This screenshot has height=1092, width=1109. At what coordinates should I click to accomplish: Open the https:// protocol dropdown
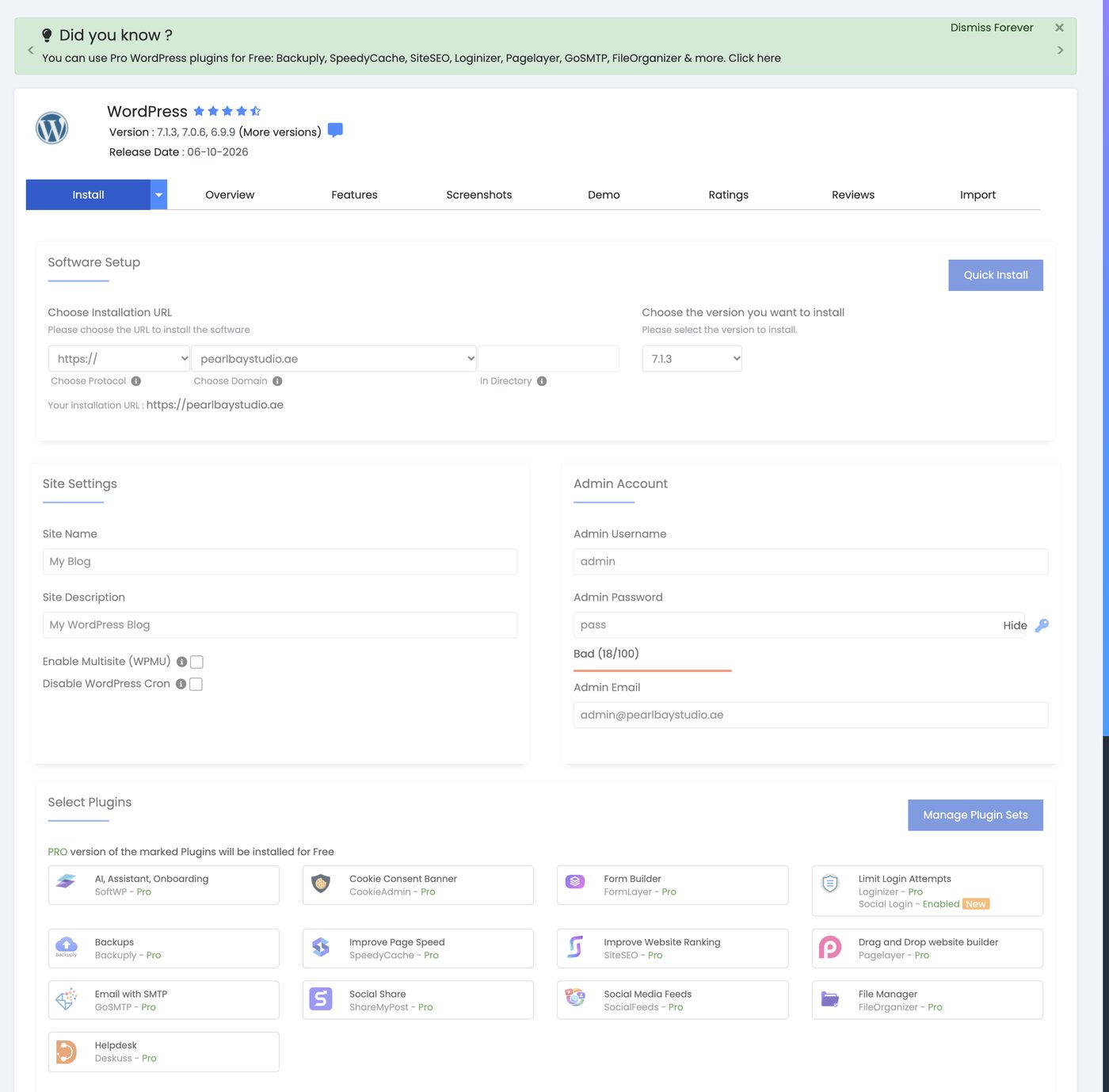[x=119, y=358]
